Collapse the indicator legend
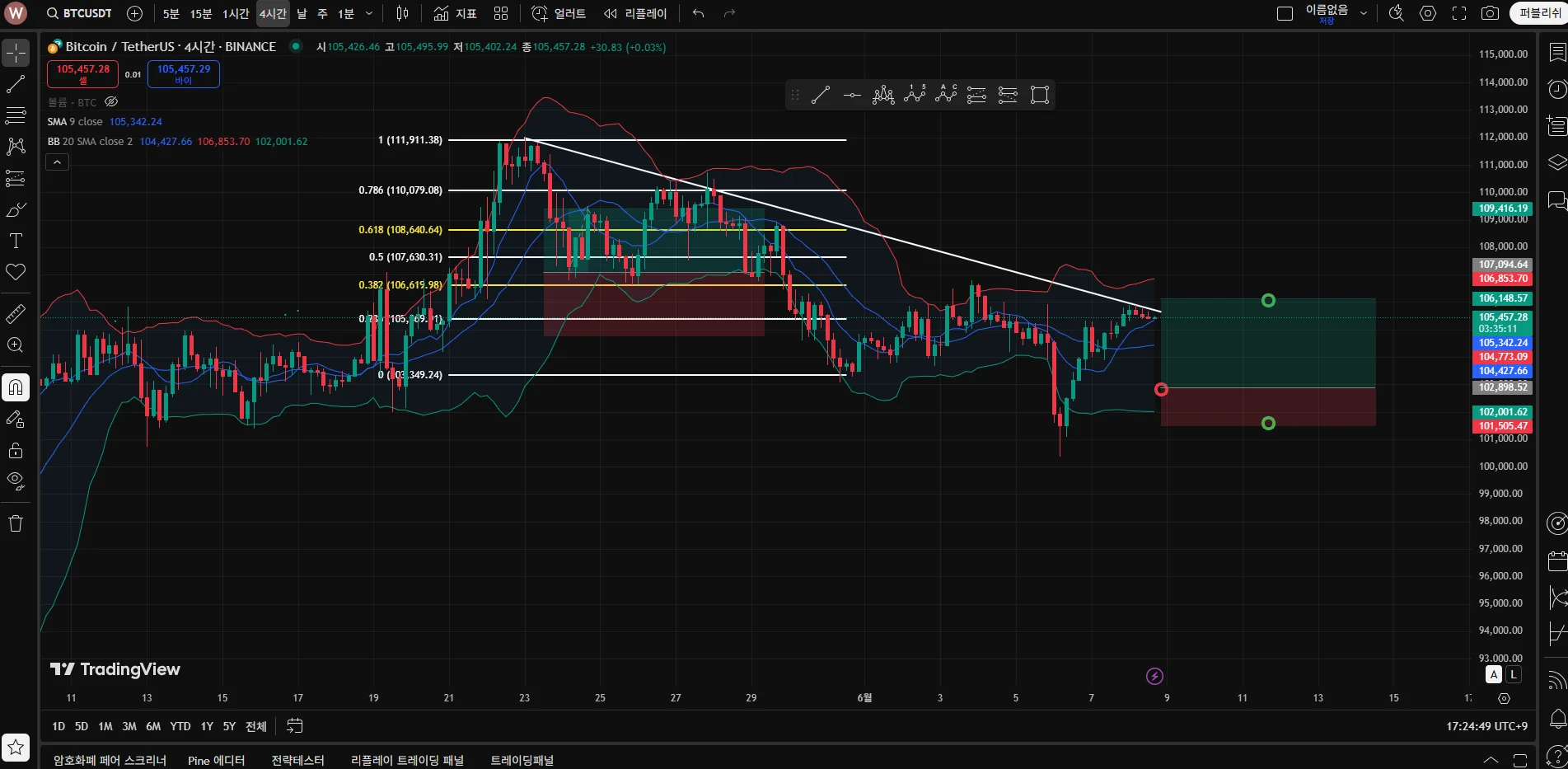This screenshot has height=769, width=1568. click(57, 162)
